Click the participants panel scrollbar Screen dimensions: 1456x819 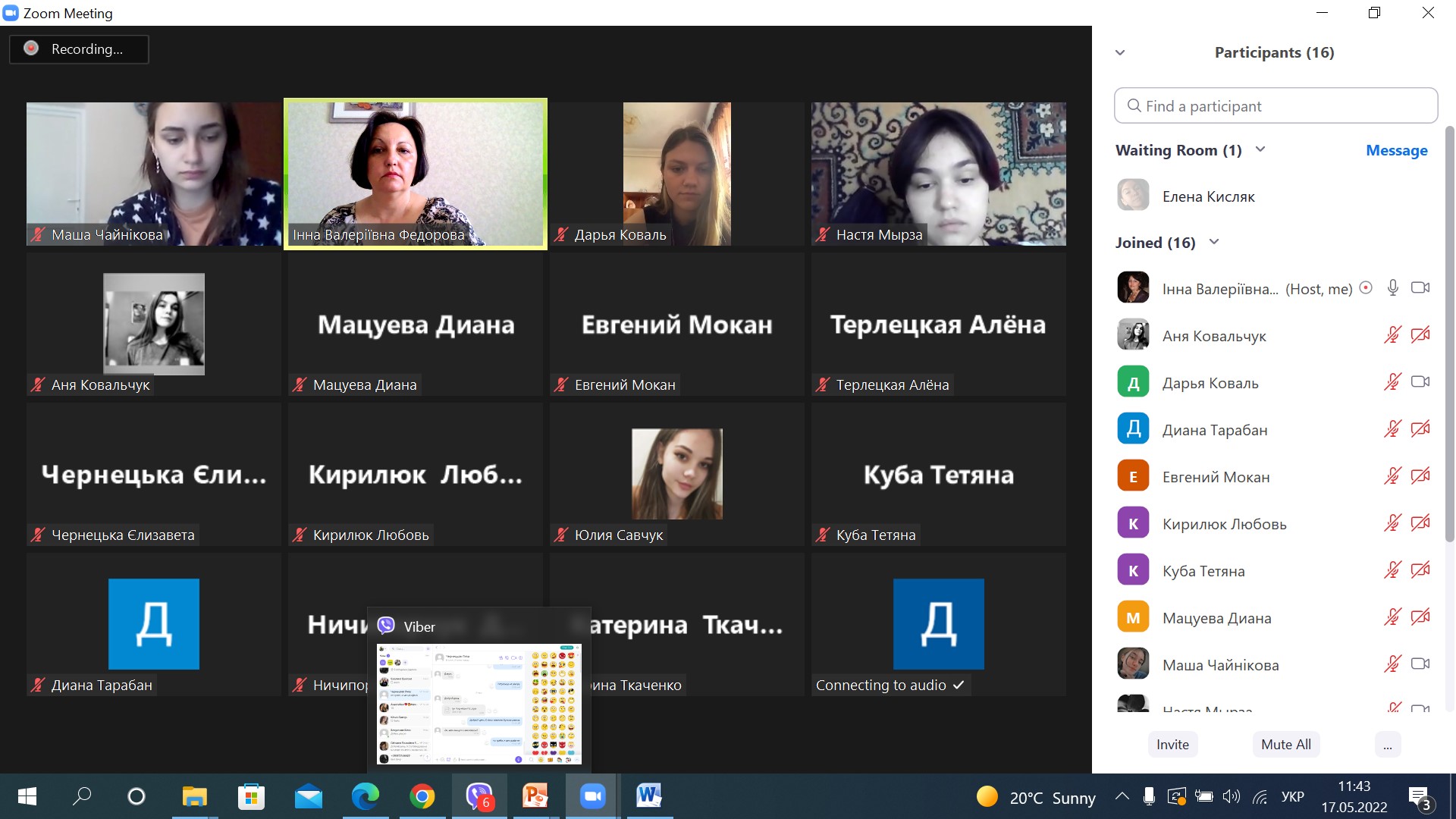pos(1449,334)
